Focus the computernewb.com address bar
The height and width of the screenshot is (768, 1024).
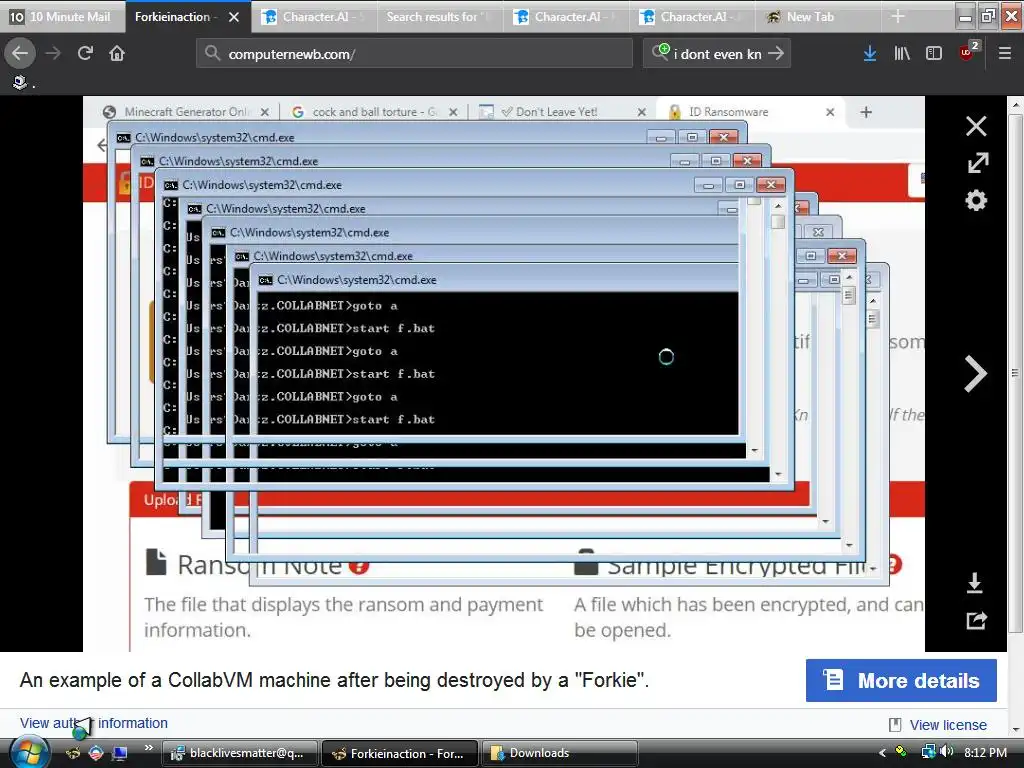tap(414, 54)
